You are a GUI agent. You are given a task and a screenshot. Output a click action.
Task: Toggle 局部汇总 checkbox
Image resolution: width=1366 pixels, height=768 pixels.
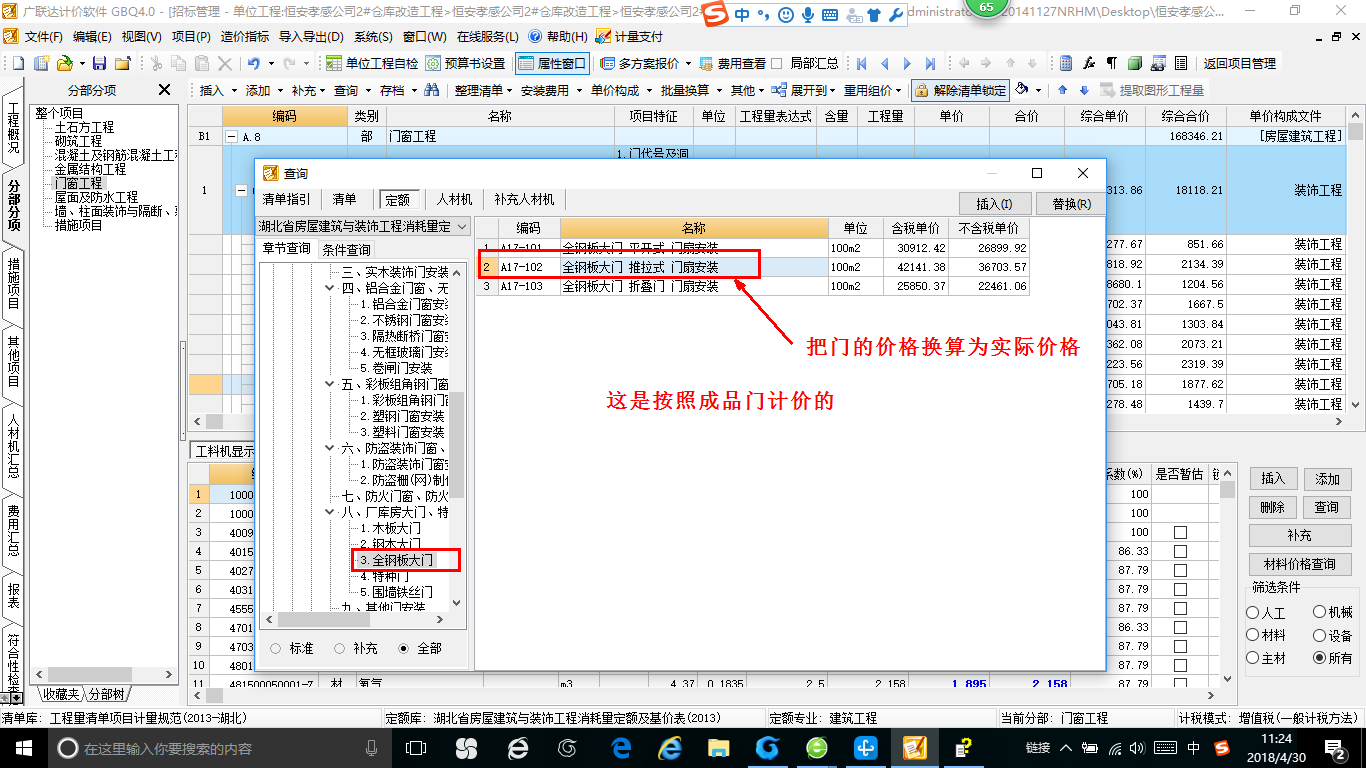coord(777,63)
